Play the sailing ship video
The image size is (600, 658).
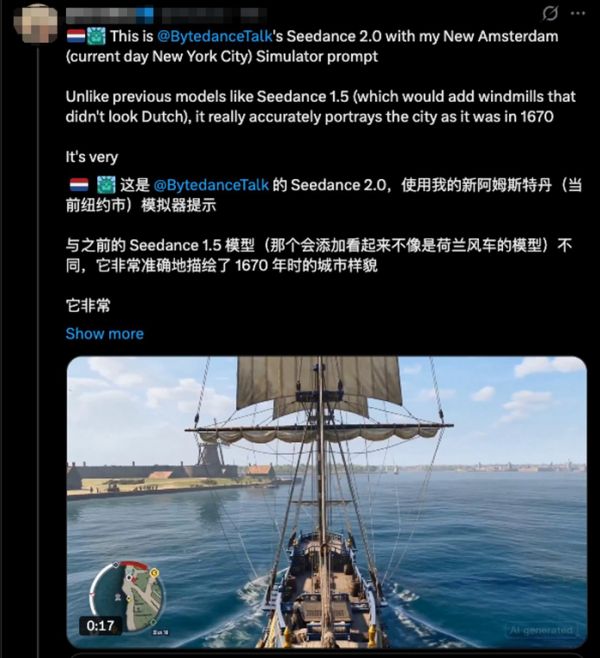coord(326,502)
